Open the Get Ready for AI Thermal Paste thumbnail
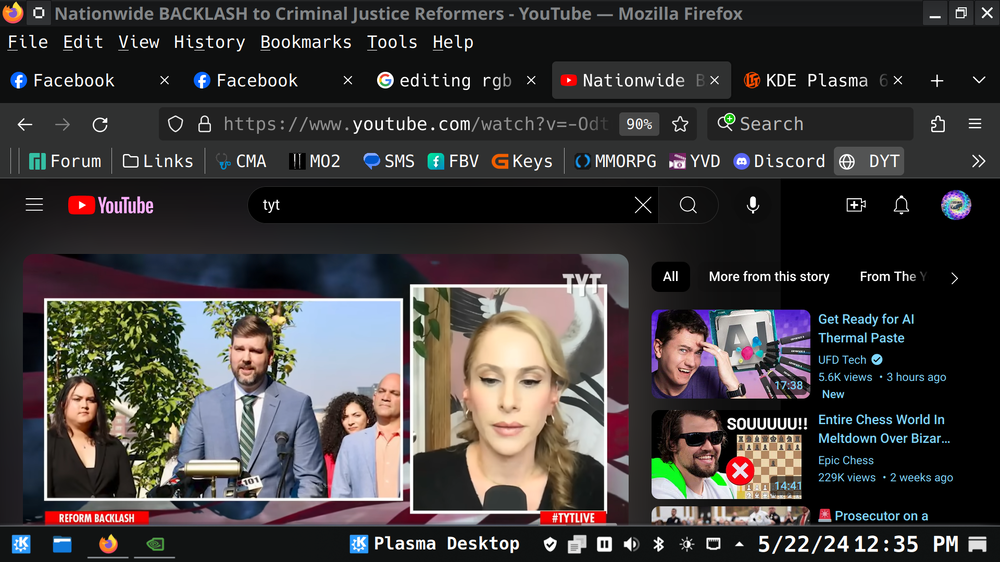 (730, 354)
